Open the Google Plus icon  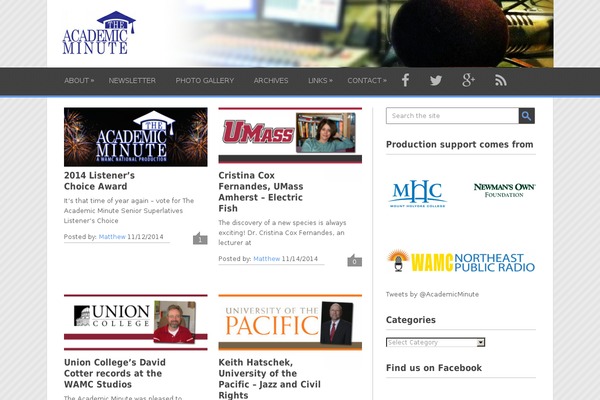click(468, 80)
